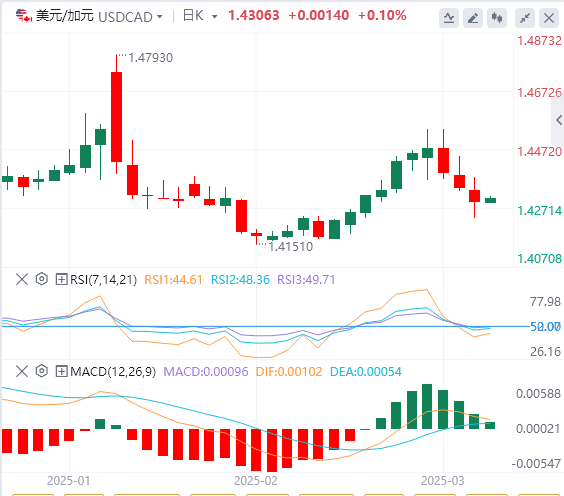Click the 1.46726 price axis label
564x496 pixels.
point(539,93)
